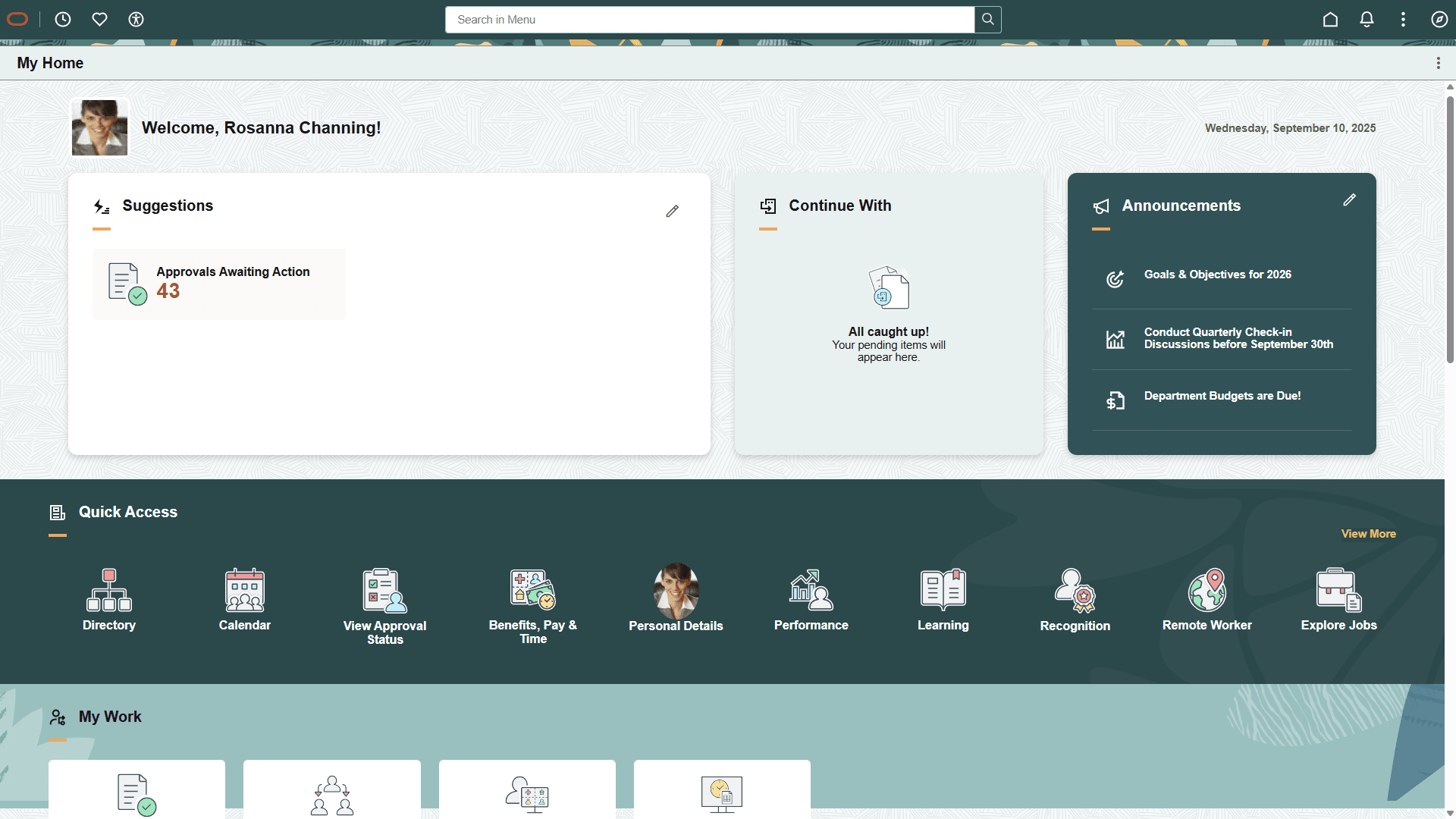Open Accessibility icon in top bar
This screenshot has width=1456, height=819.
(x=136, y=20)
